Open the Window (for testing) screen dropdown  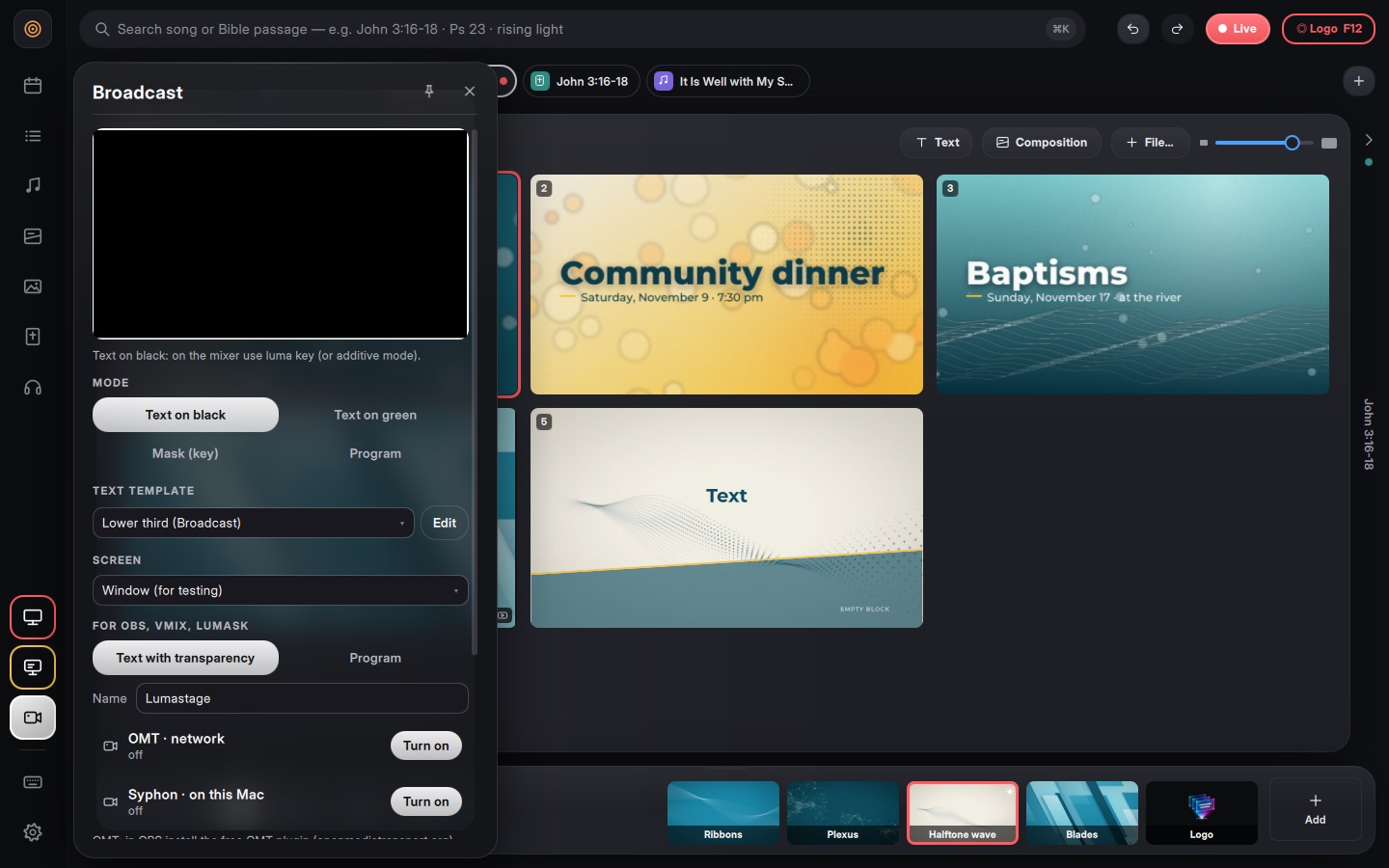click(281, 590)
